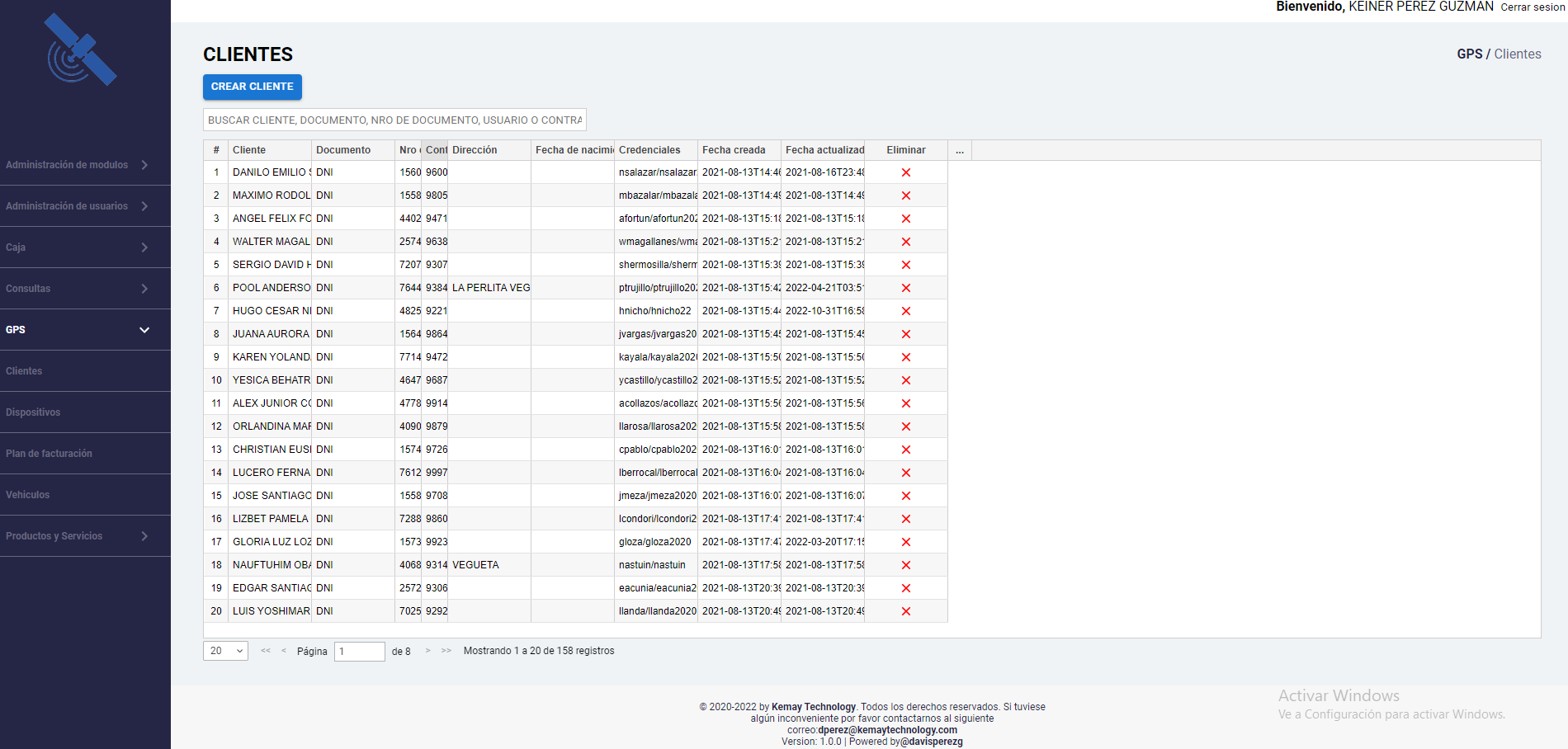Click delete icon for LUIS YOSHIMAR
Image resolution: width=1568 pixels, height=749 pixels.
tap(905, 611)
